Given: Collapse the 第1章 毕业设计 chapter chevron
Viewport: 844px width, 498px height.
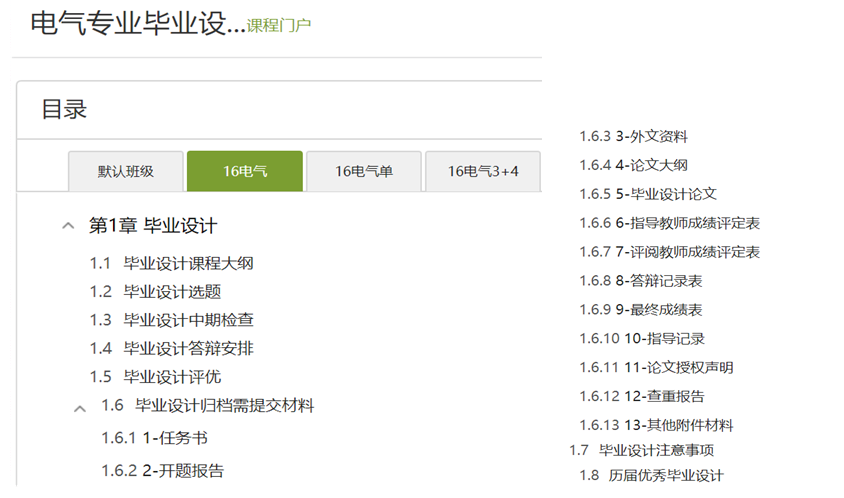Looking at the screenshot, I should click(68, 226).
